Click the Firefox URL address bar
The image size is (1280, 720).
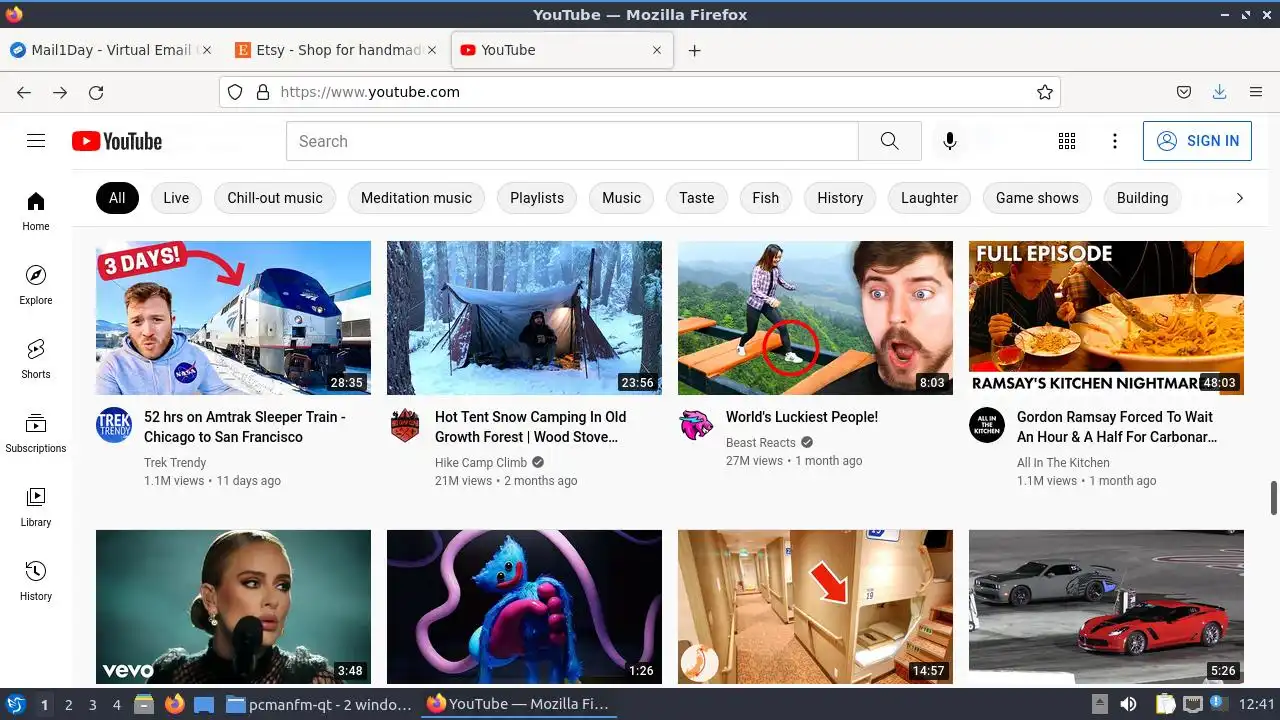coord(640,92)
